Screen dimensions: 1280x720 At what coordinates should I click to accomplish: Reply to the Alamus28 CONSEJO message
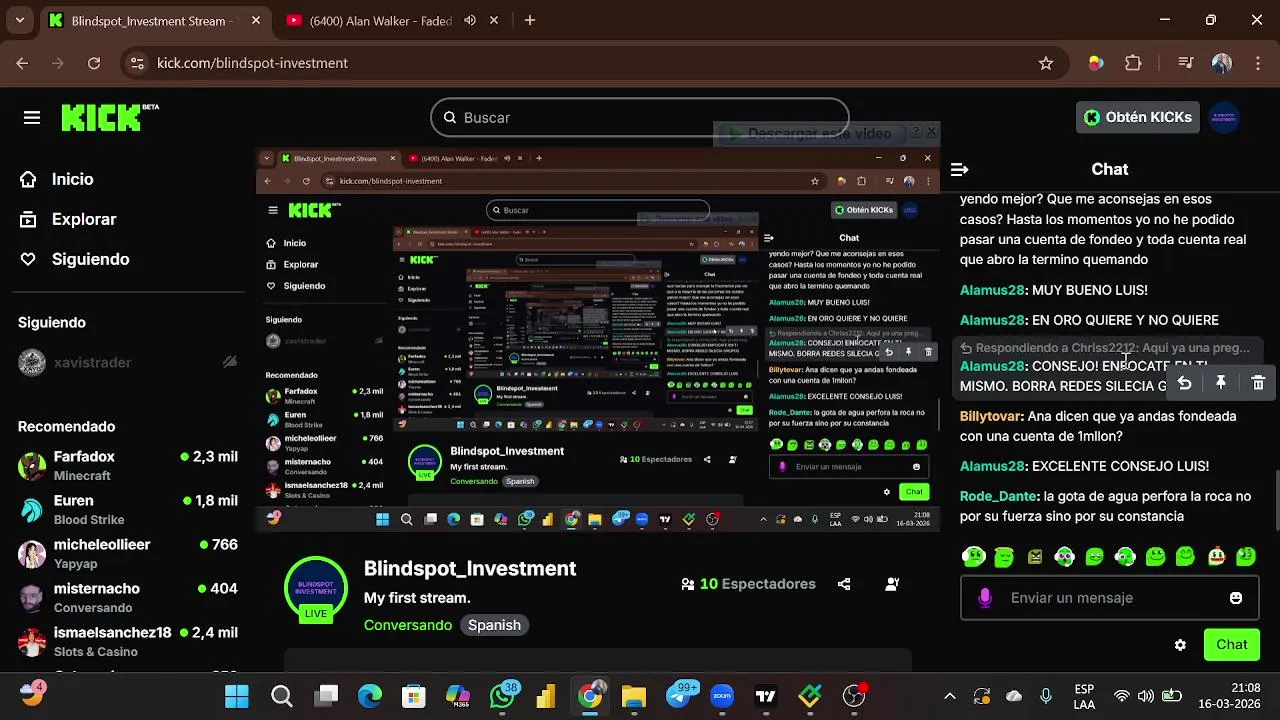click(1184, 383)
